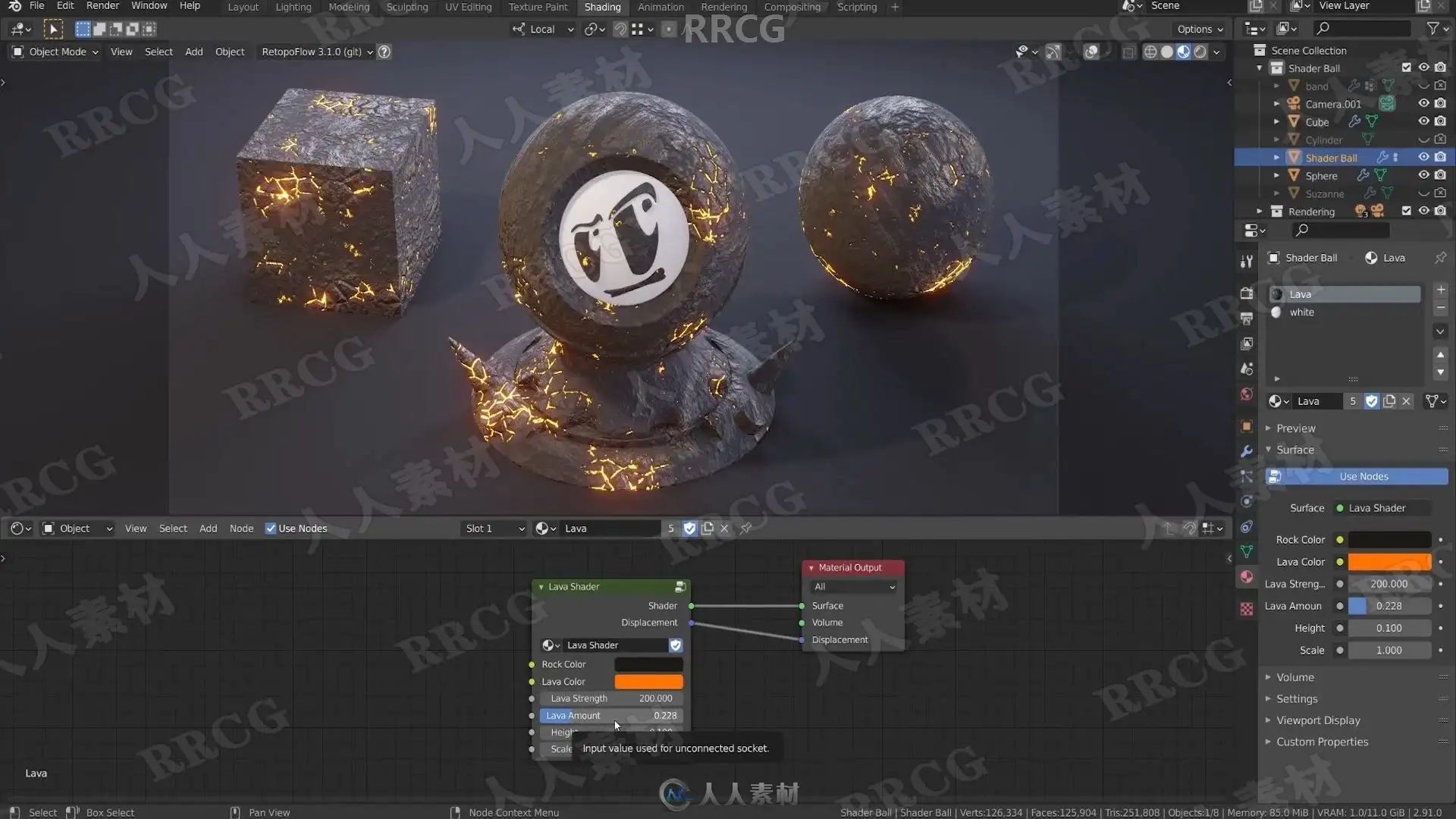Select rendered viewport shading mode
Image resolution: width=1456 pixels, height=819 pixels.
click(1200, 52)
